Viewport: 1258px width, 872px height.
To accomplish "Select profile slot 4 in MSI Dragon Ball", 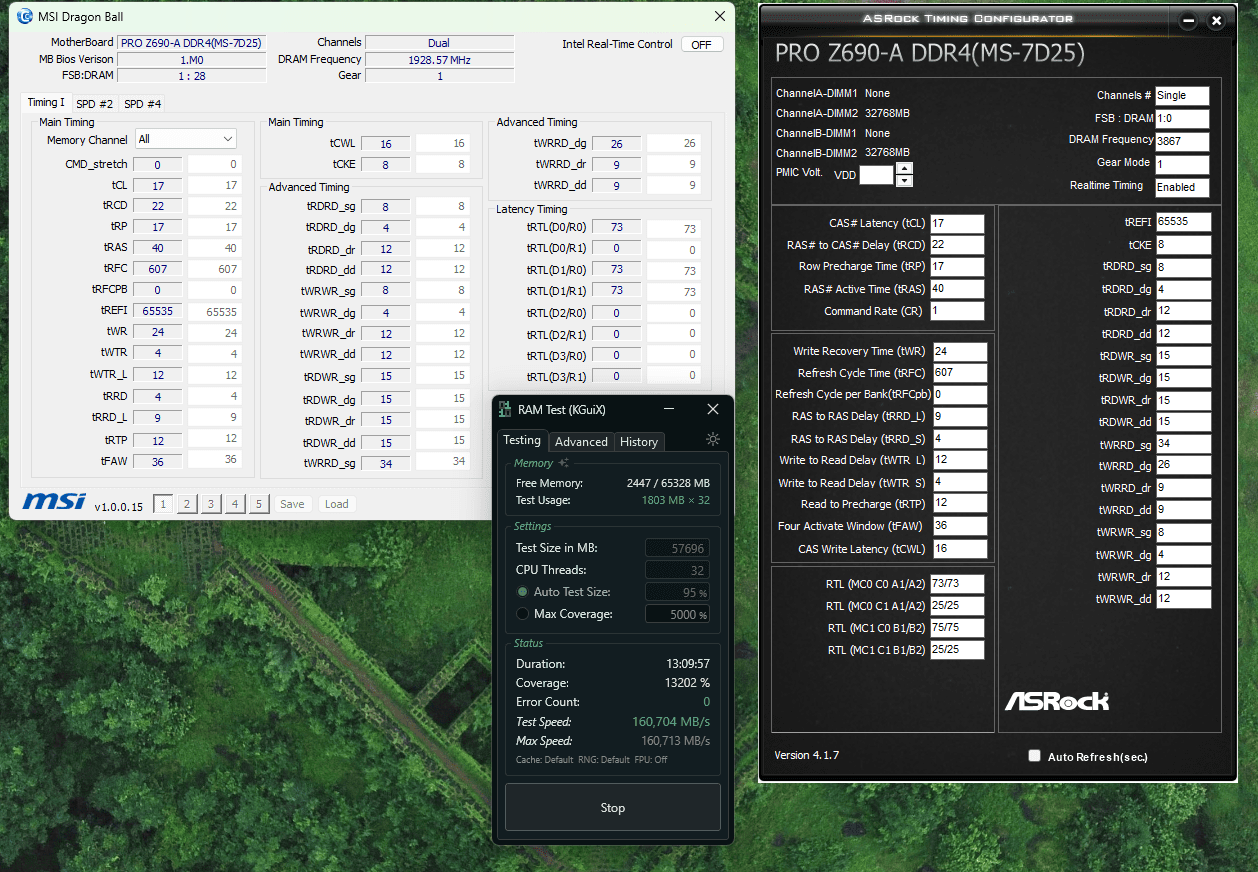I will pyautogui.click(x=235, y=504).
